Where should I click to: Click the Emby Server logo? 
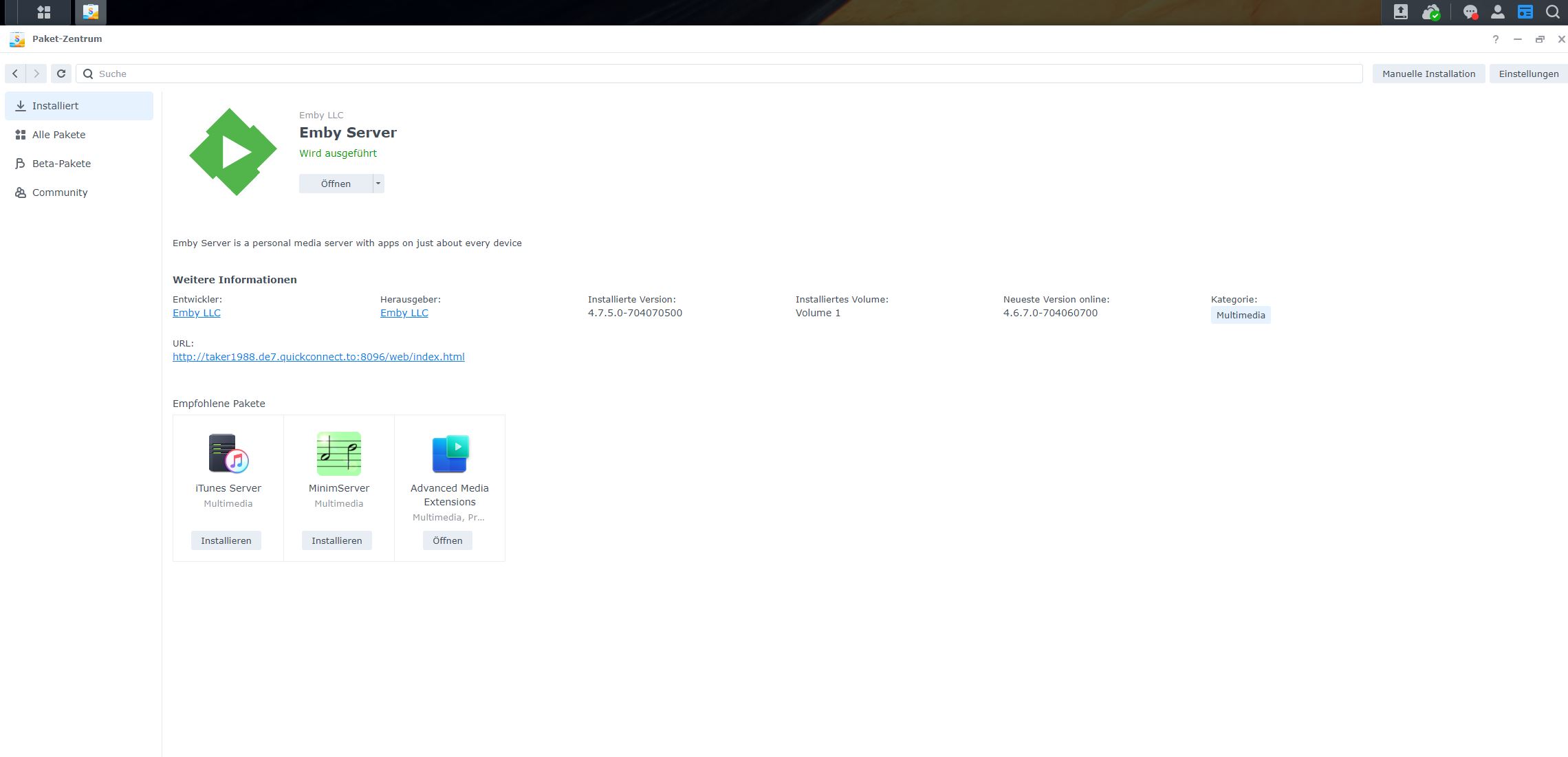coord(233,152)
